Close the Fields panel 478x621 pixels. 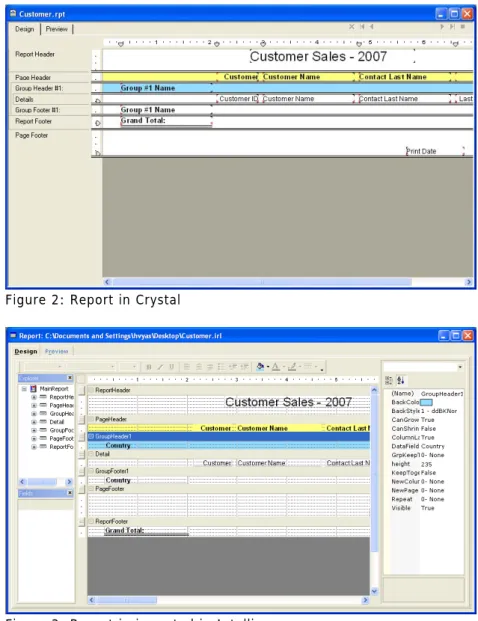tap(70, 493)
